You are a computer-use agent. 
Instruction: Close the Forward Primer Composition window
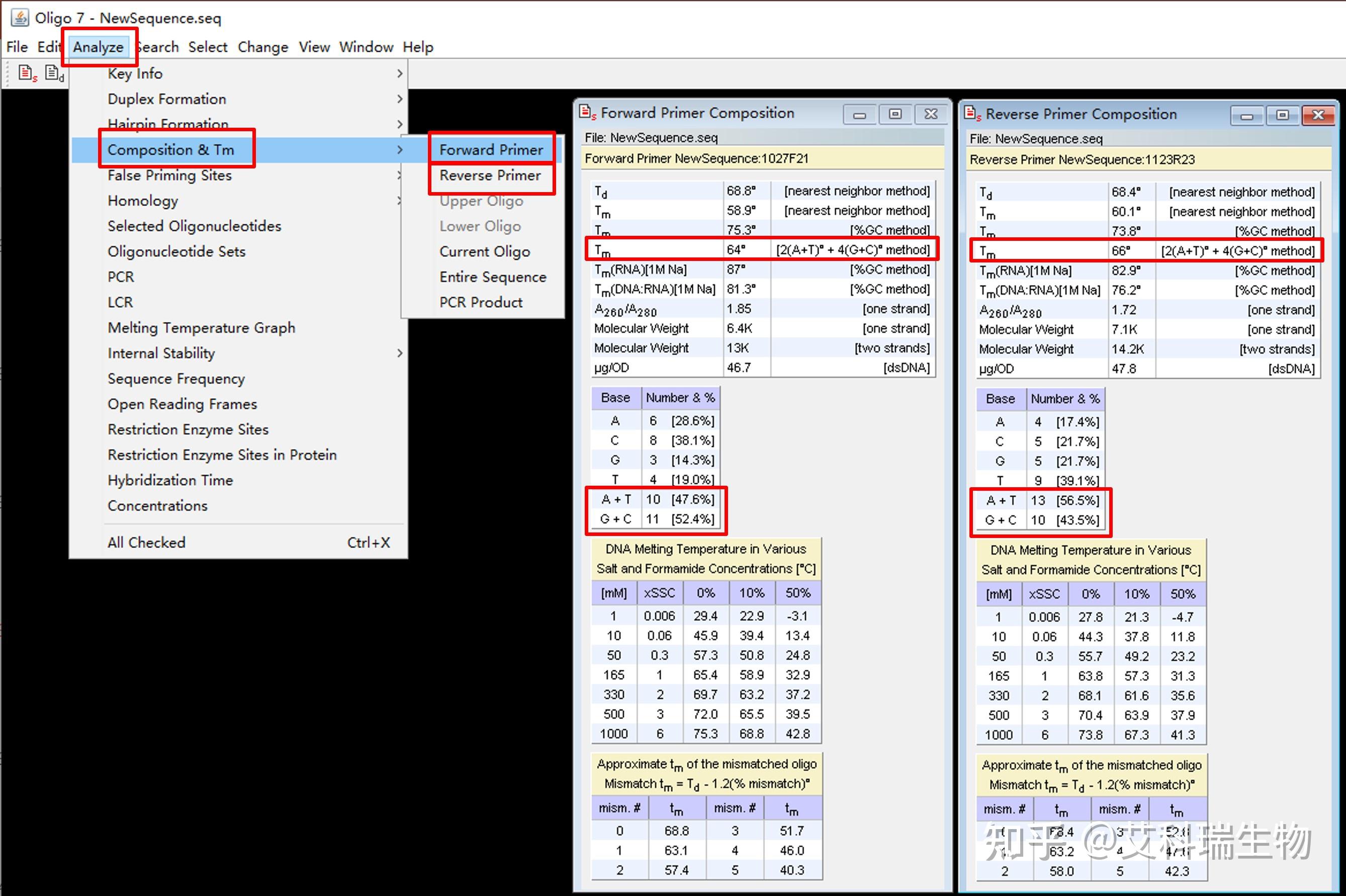(931, 115)
